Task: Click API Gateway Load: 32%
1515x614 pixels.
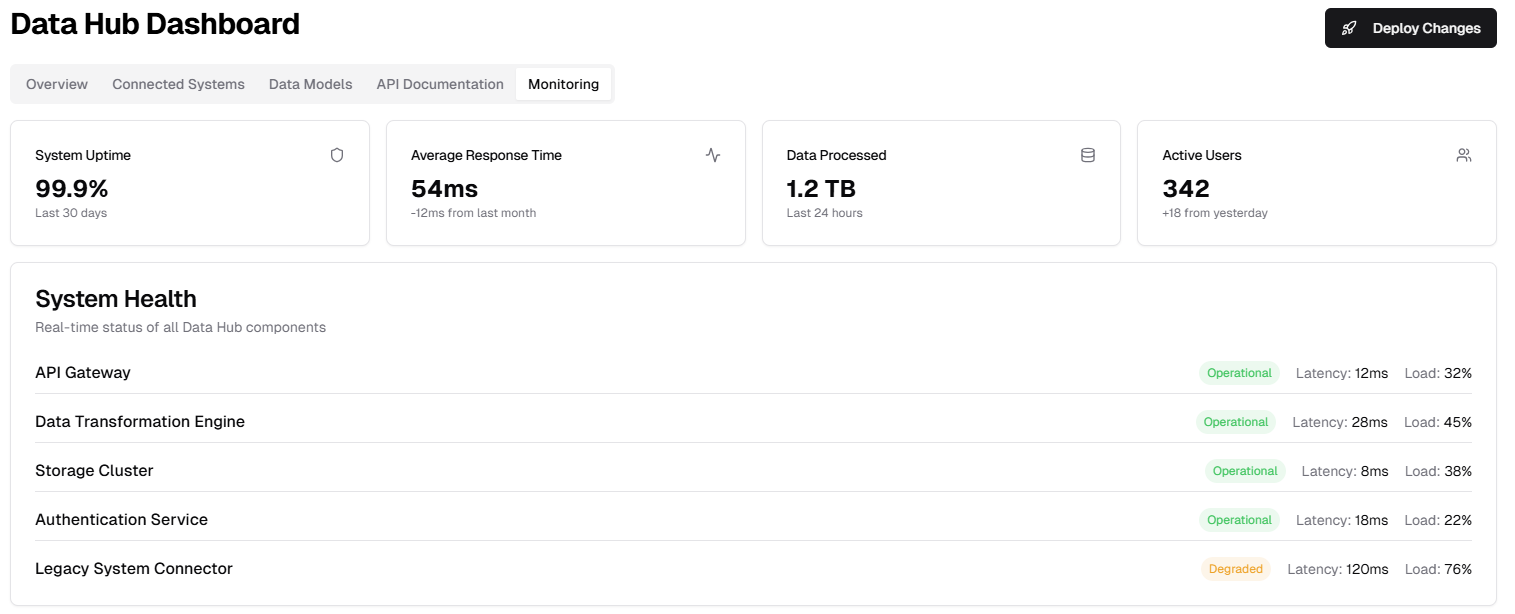Action: coord(1438,373)
